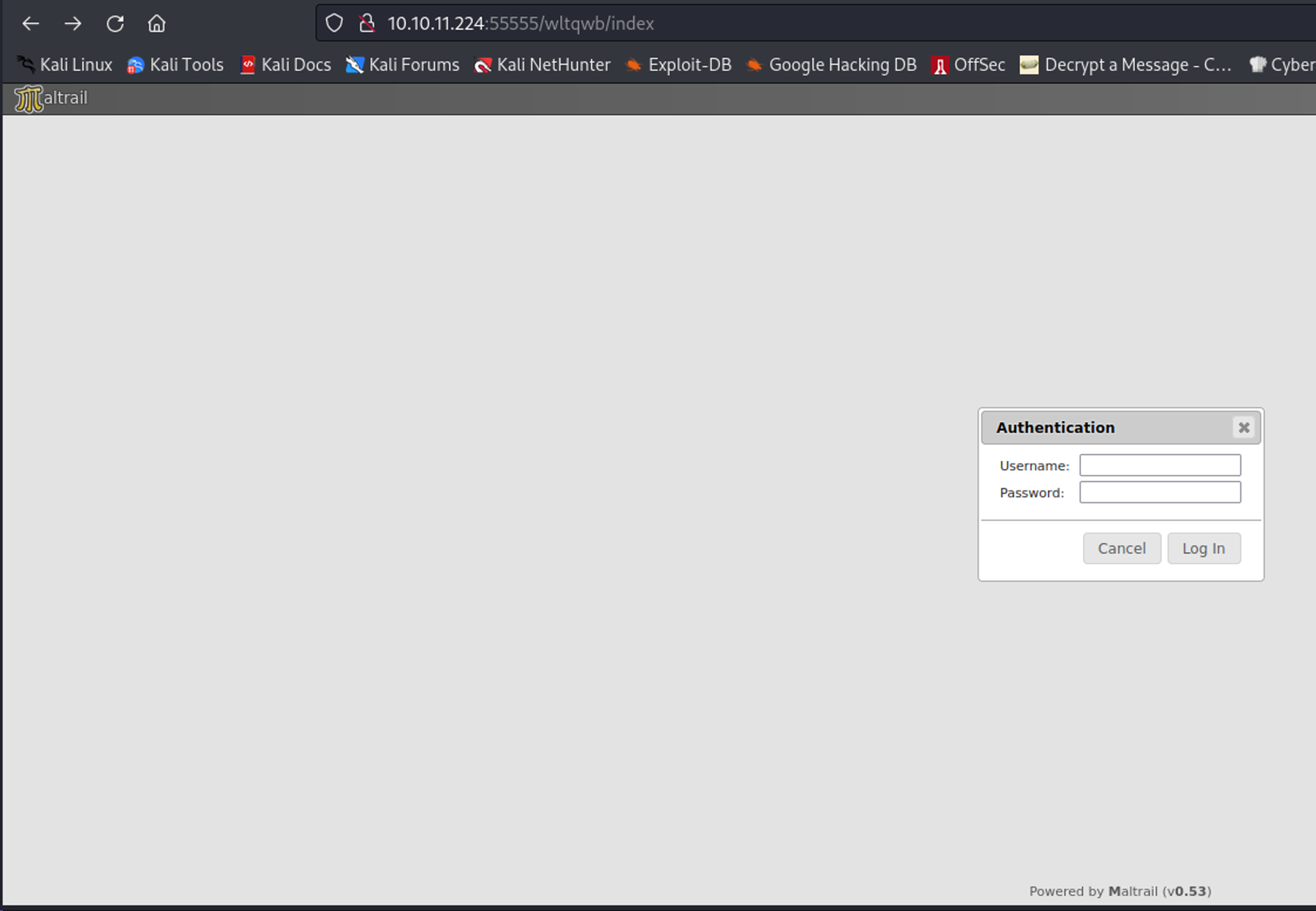Open the Maltrail link in footer
The image size is (1316, 911).
click(x=1133, y=891)
